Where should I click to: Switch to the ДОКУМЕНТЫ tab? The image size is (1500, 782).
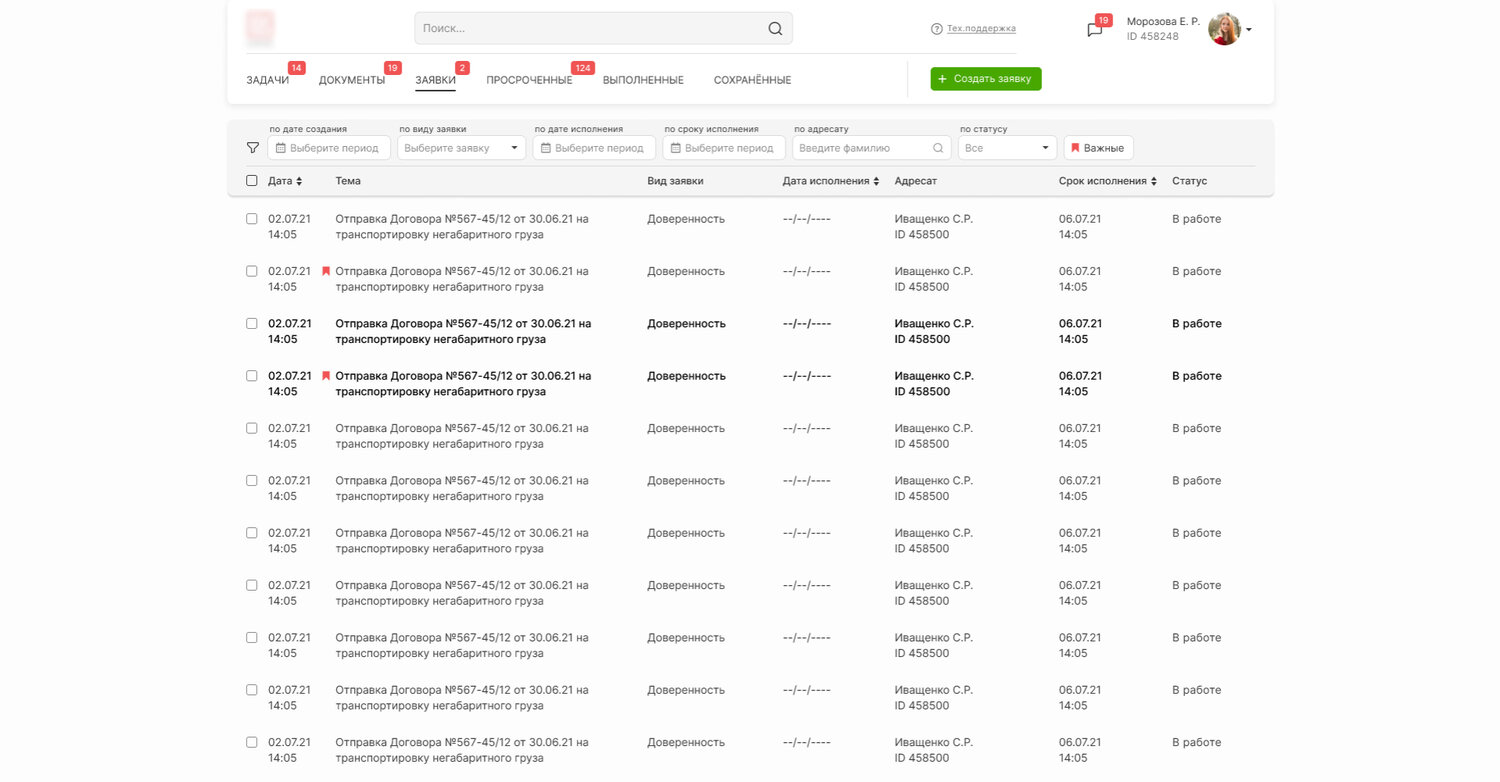352,80
